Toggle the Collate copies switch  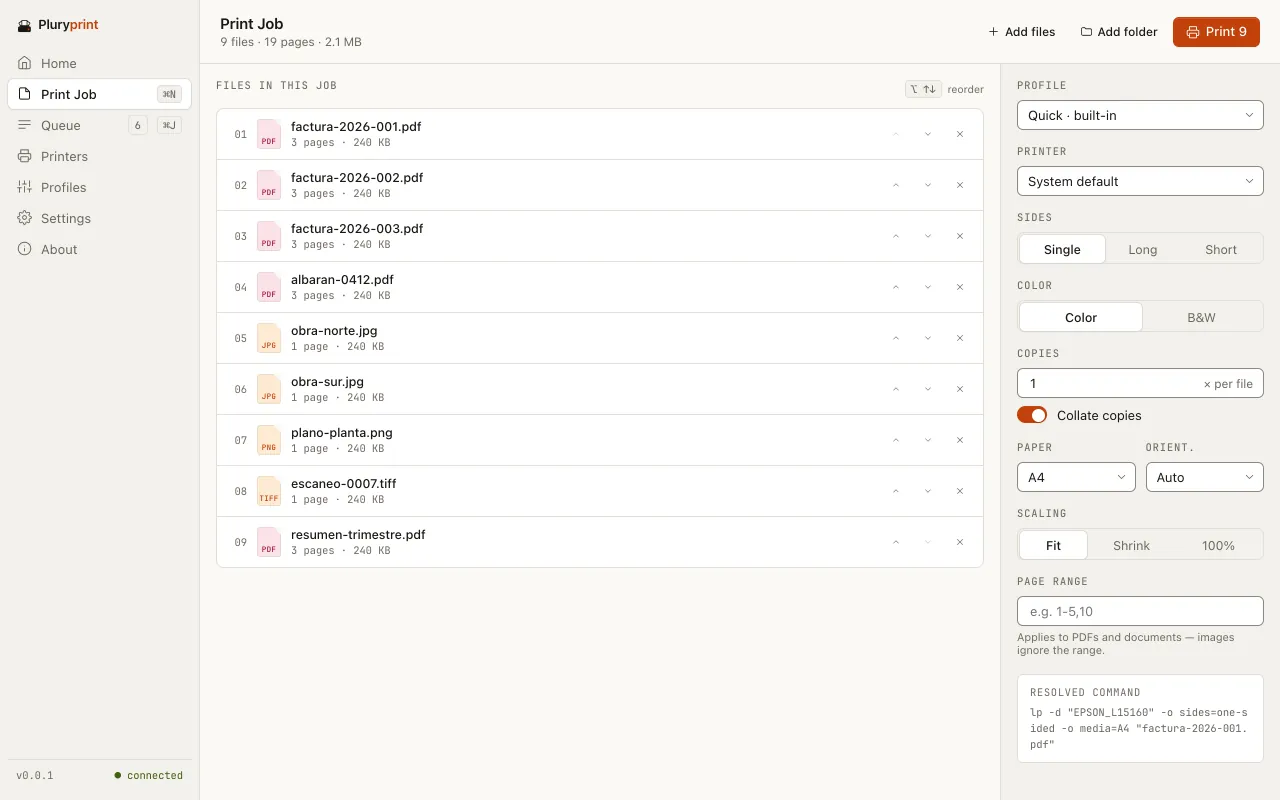coord(1032,415)
